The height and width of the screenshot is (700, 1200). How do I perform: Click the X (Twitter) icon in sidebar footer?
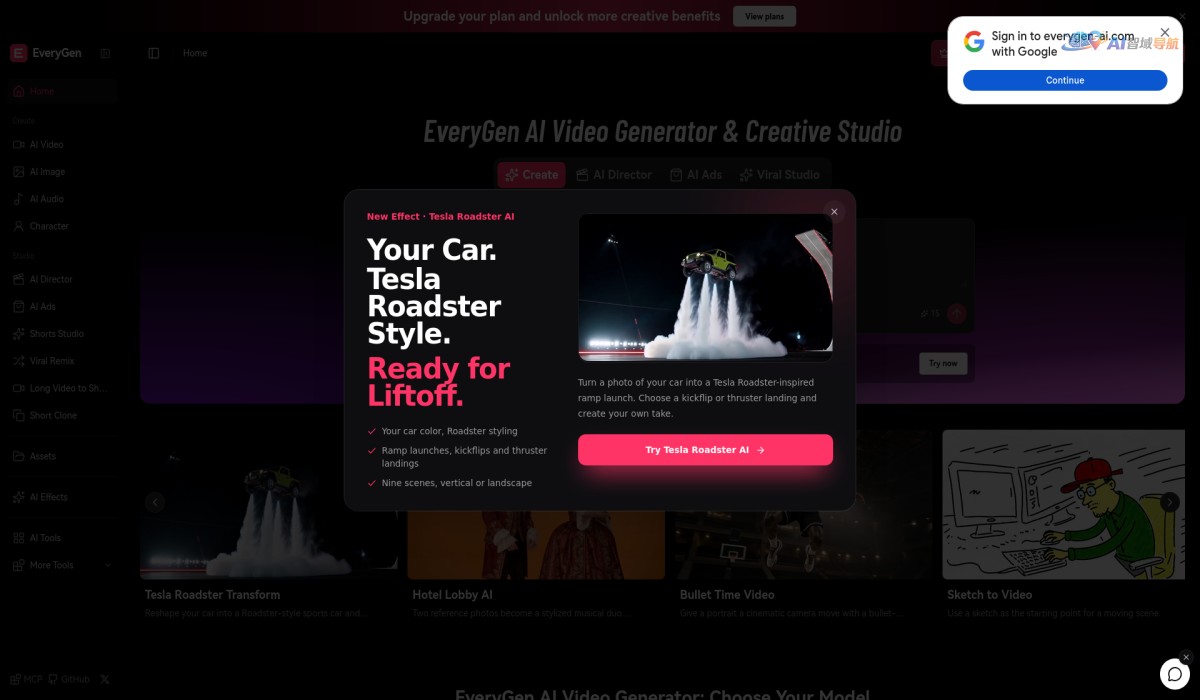[105, 679]
